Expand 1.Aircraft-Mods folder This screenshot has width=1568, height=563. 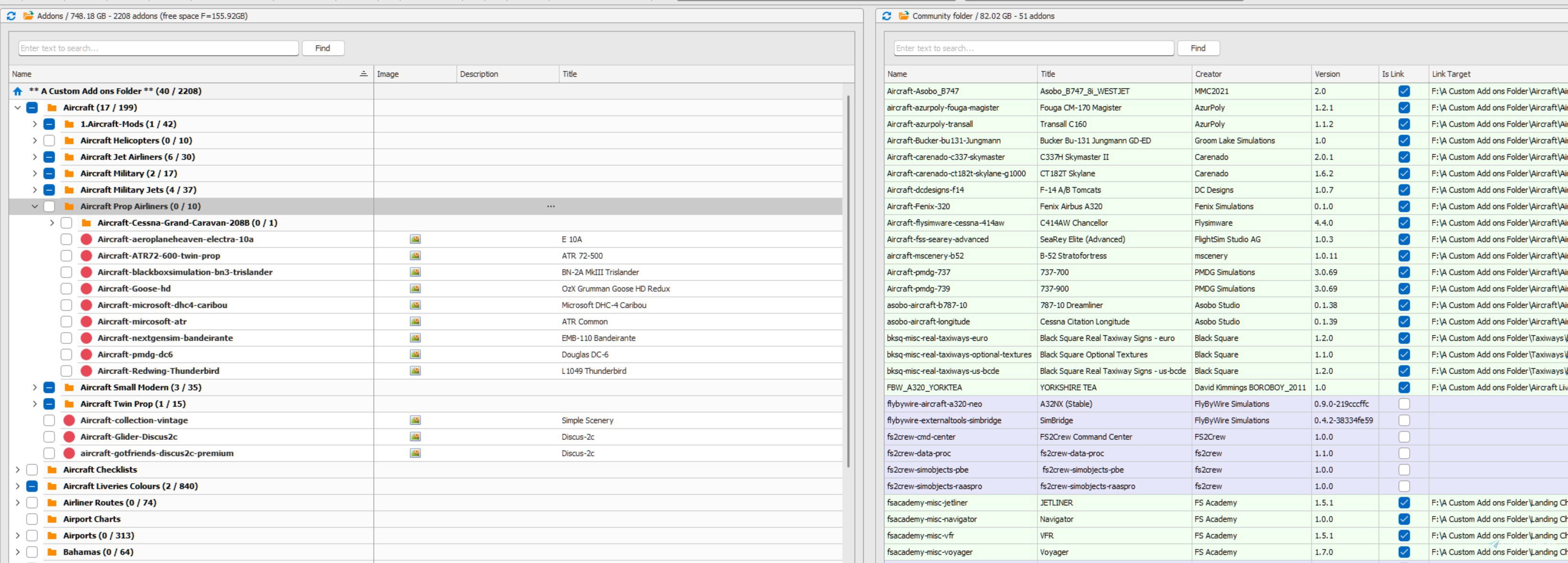tap(35, 124)
